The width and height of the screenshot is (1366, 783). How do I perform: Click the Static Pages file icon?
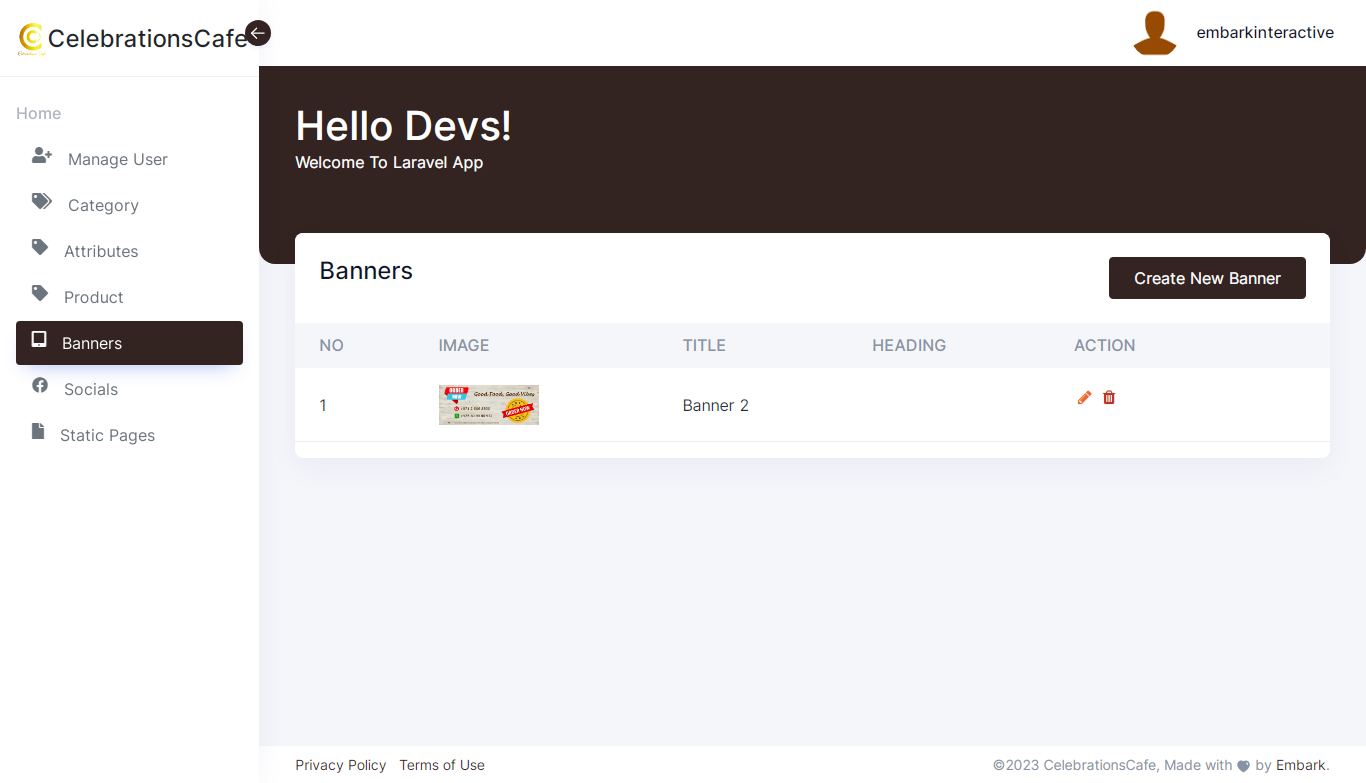coord(38,432)
